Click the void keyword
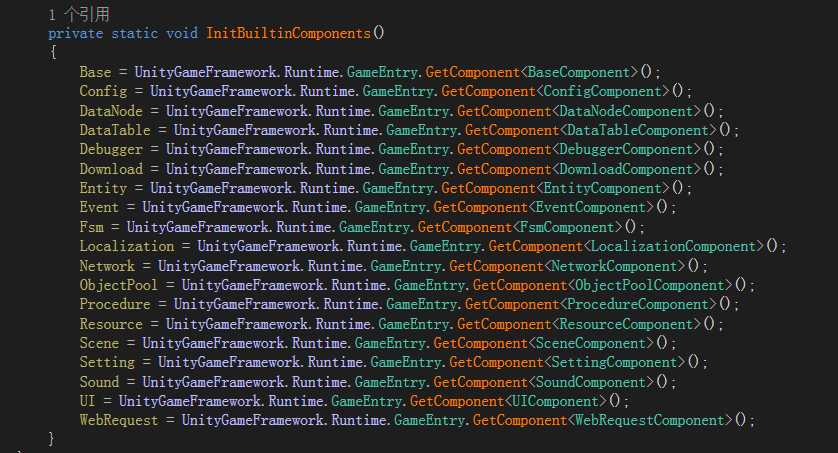This screenshot has width=838, height=453. (182, 33)
